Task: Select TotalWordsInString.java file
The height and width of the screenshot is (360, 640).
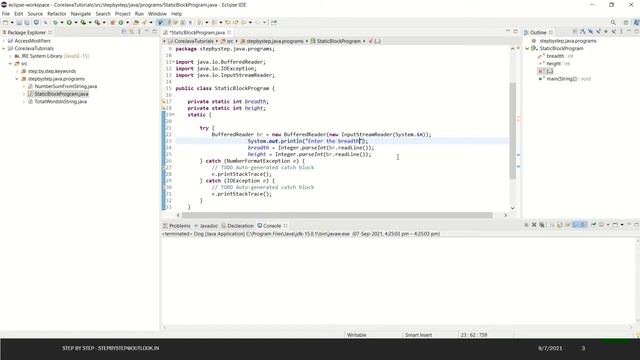Action: coord(60,101)
